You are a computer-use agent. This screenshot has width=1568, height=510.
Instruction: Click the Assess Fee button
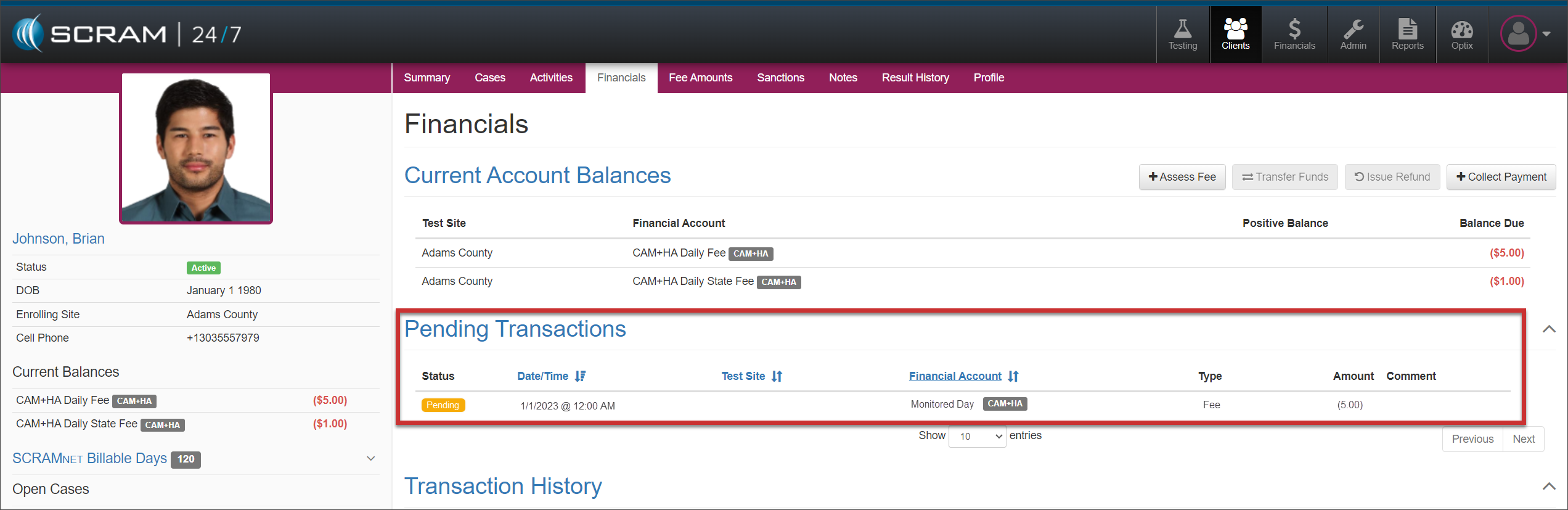point(1182,177)
